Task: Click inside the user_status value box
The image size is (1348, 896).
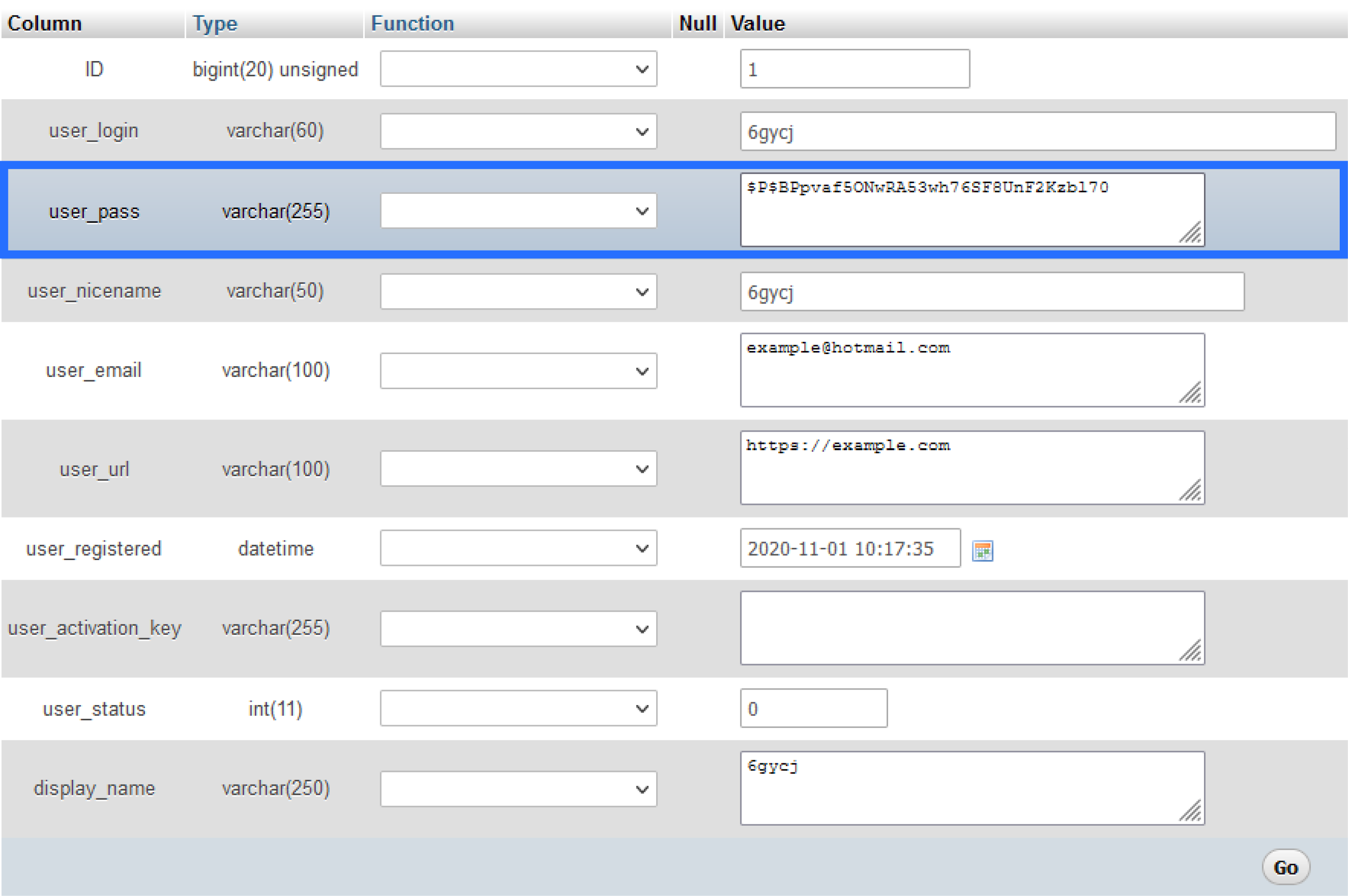Action: [x=813, y=708]
